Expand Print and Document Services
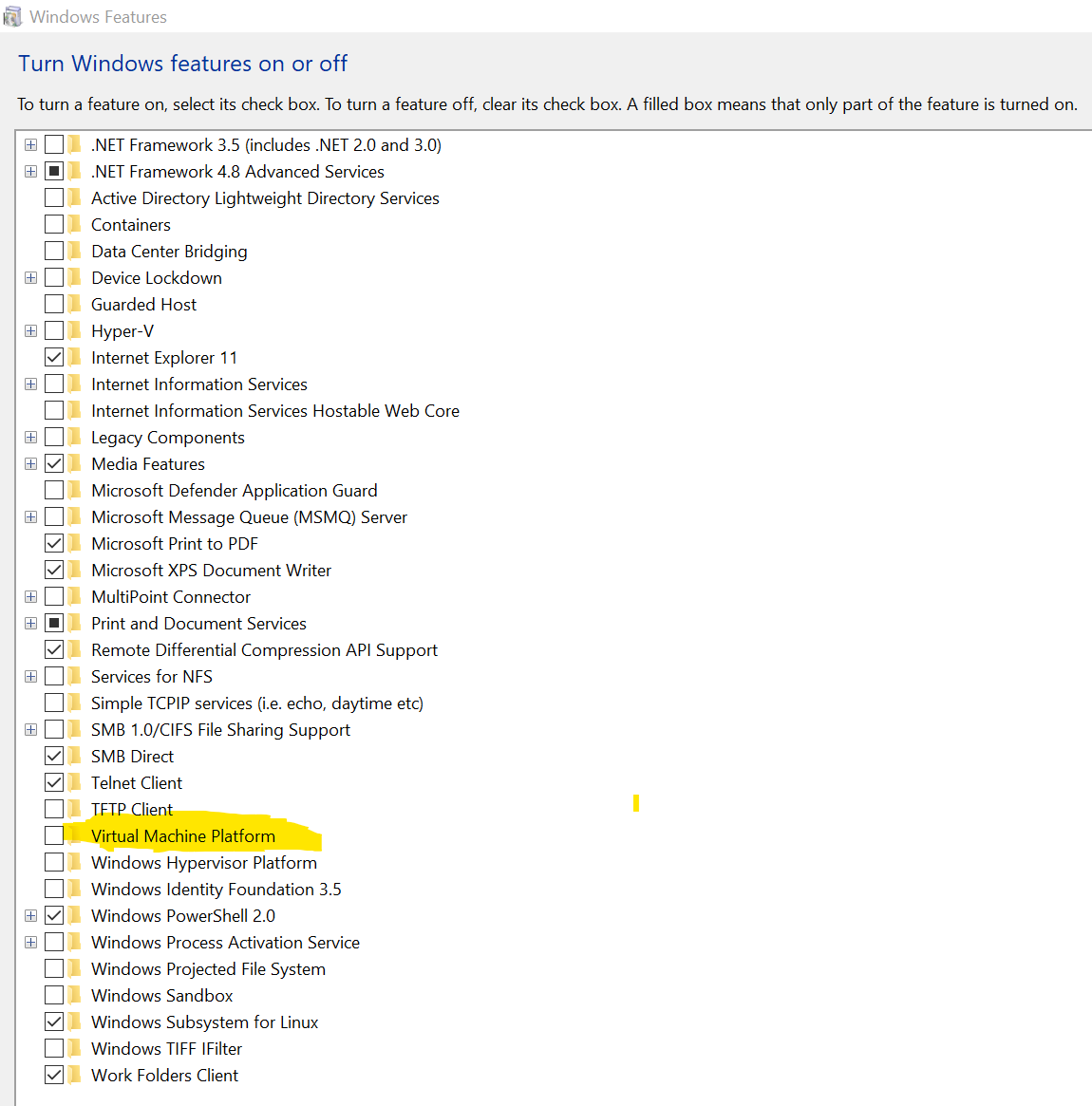 31,624
